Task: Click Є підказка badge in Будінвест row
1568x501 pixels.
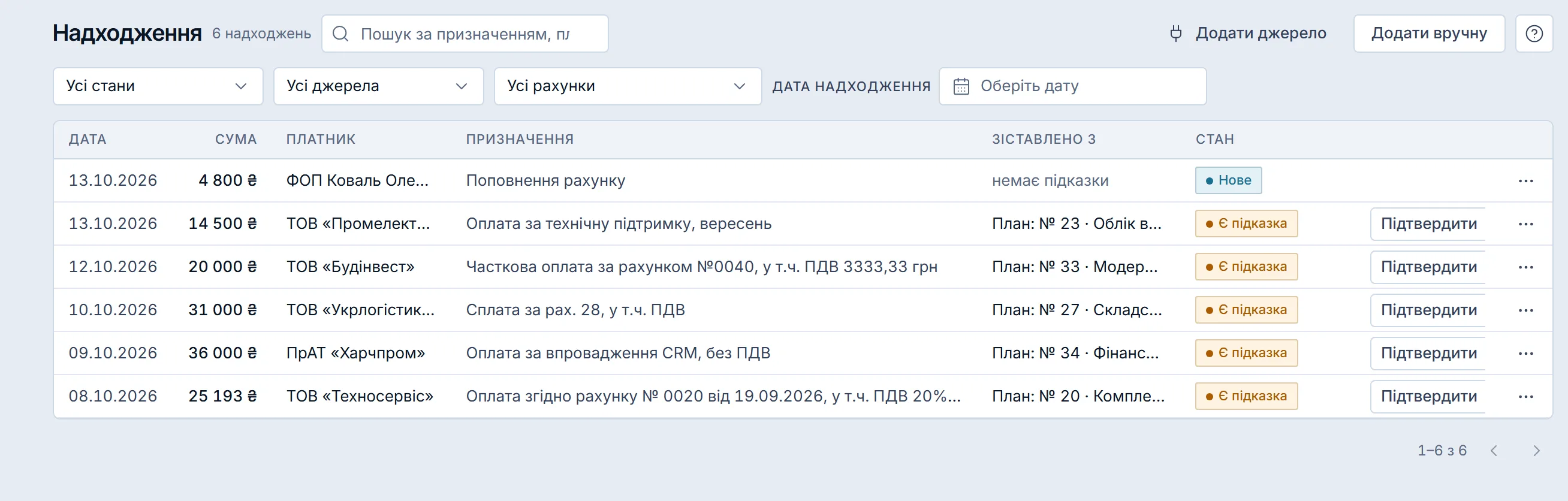Action: 1246,267
